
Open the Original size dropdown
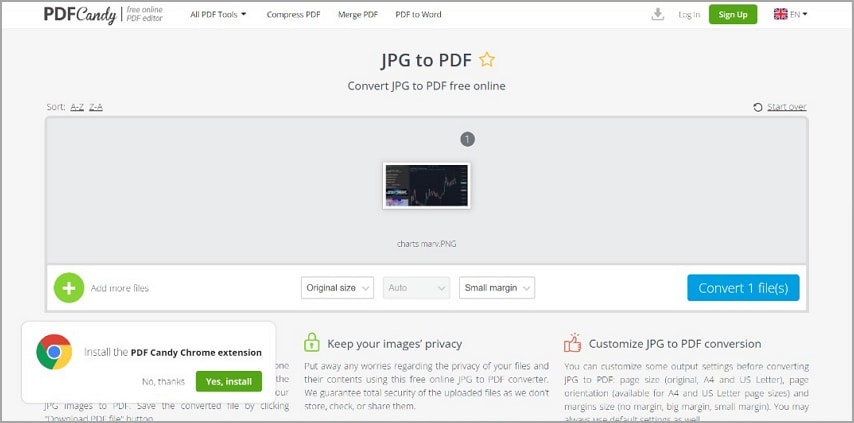[x=337, y=288]
